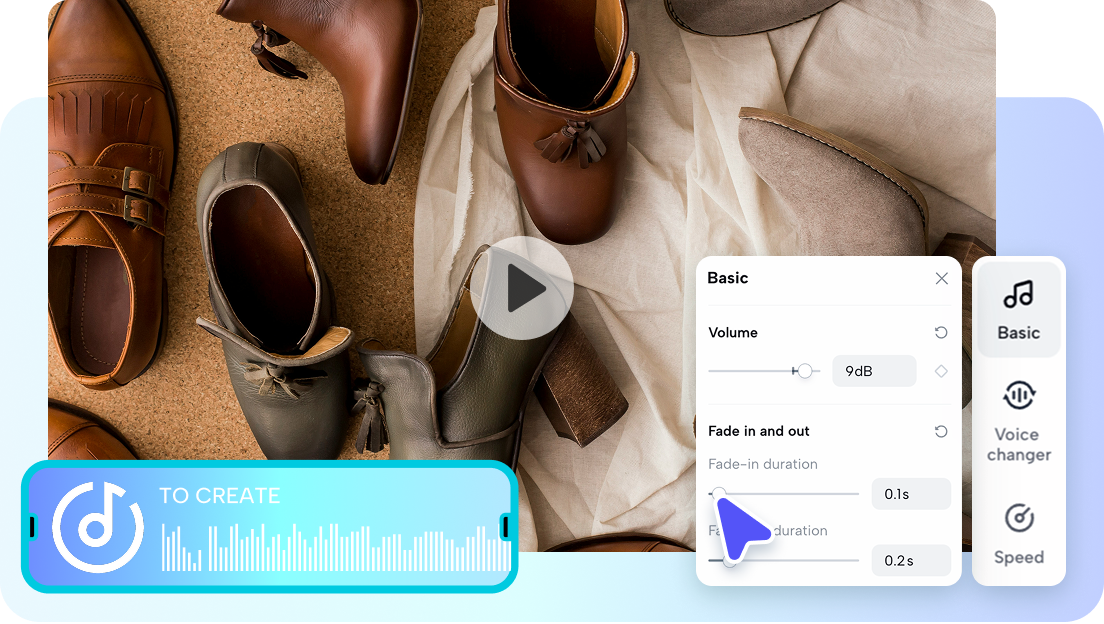Select the Basic music note icon in sidebar
This screenshot has width=1104, height=624.
click(x=1018, y=295)
